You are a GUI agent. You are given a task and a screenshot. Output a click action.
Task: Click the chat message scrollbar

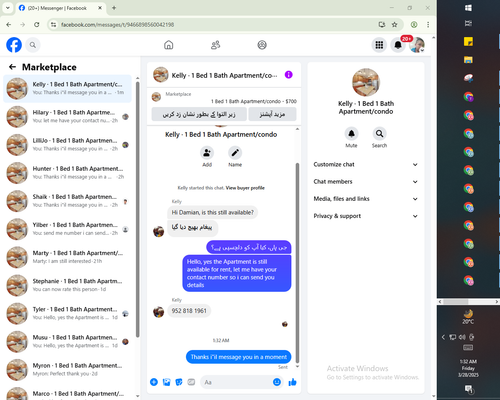click(x=297, y=263)
